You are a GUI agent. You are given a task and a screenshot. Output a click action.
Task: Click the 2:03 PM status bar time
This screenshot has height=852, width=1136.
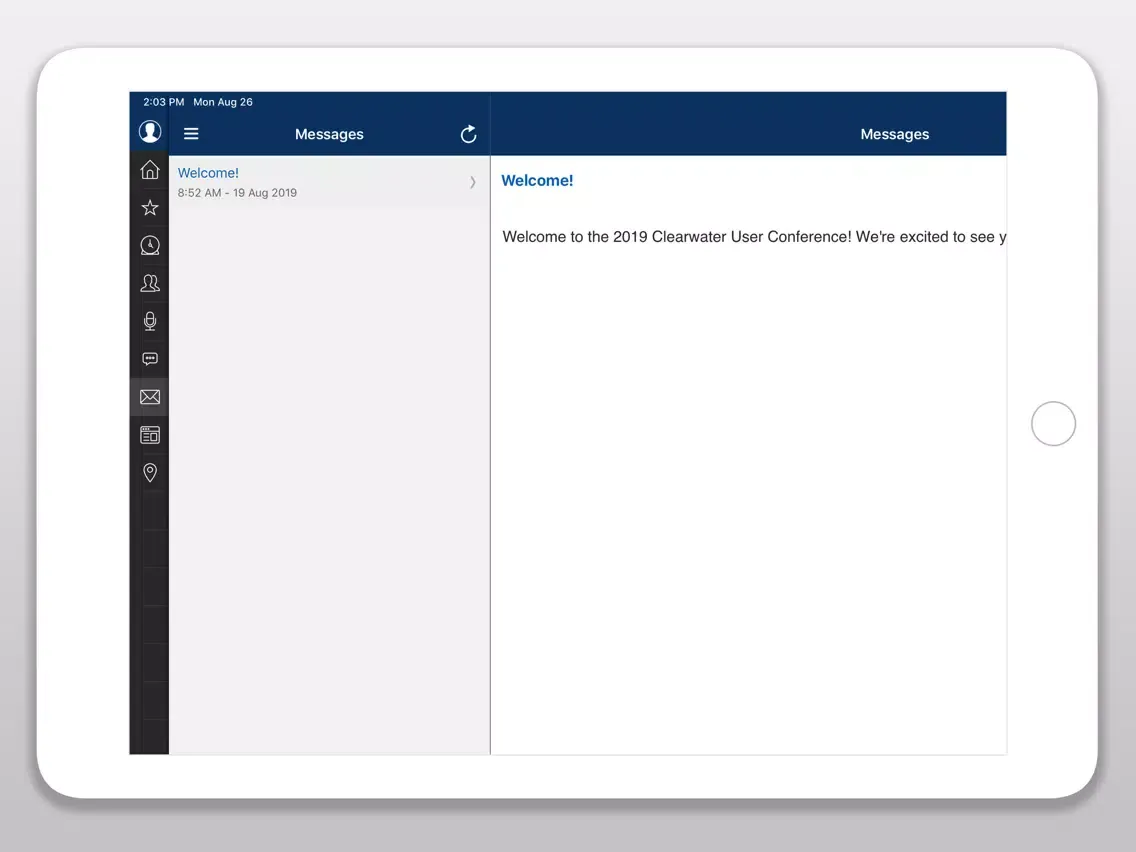[x=164, y=102]
